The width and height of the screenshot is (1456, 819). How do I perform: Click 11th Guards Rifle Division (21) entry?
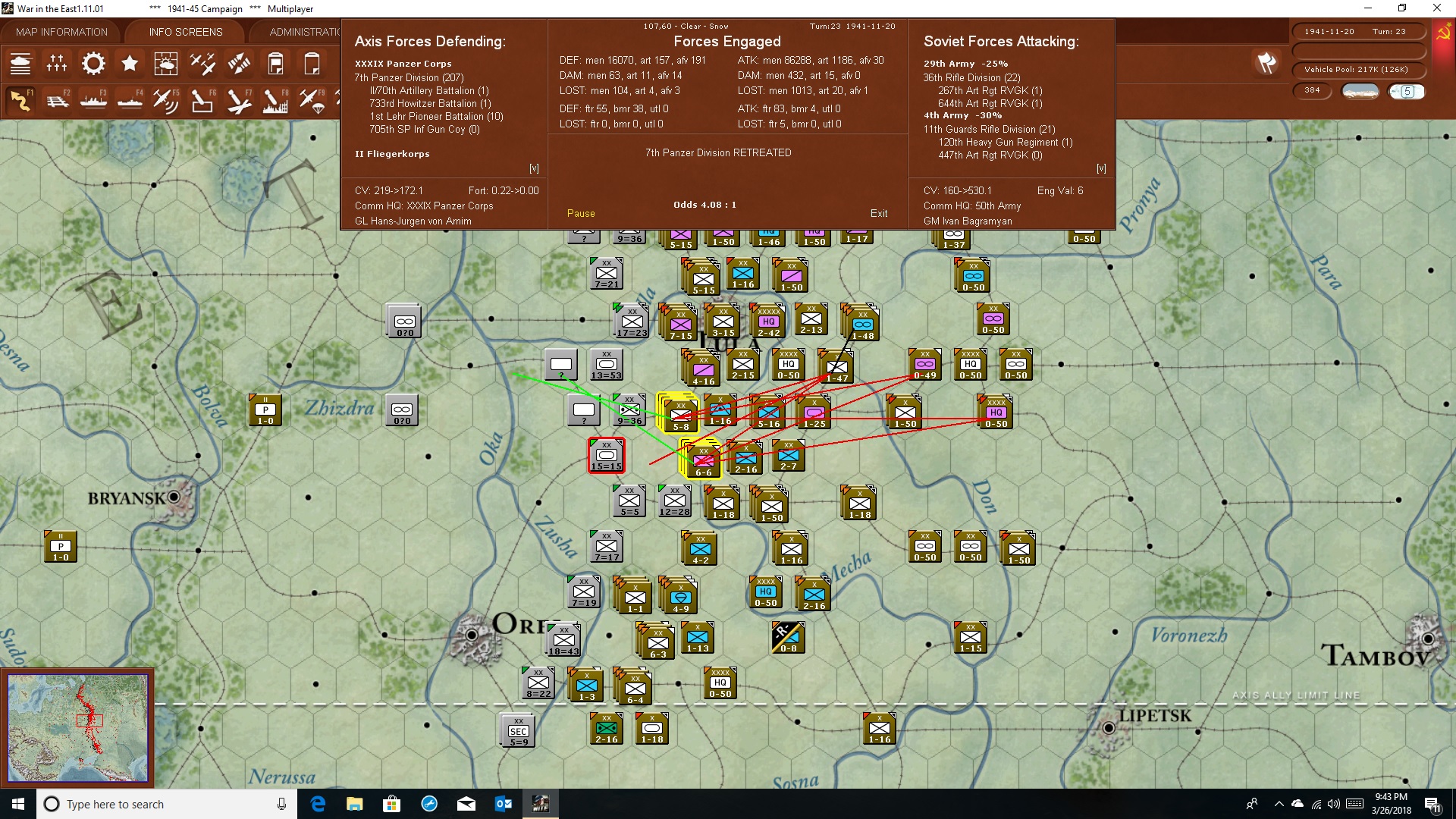click(989, 129)
